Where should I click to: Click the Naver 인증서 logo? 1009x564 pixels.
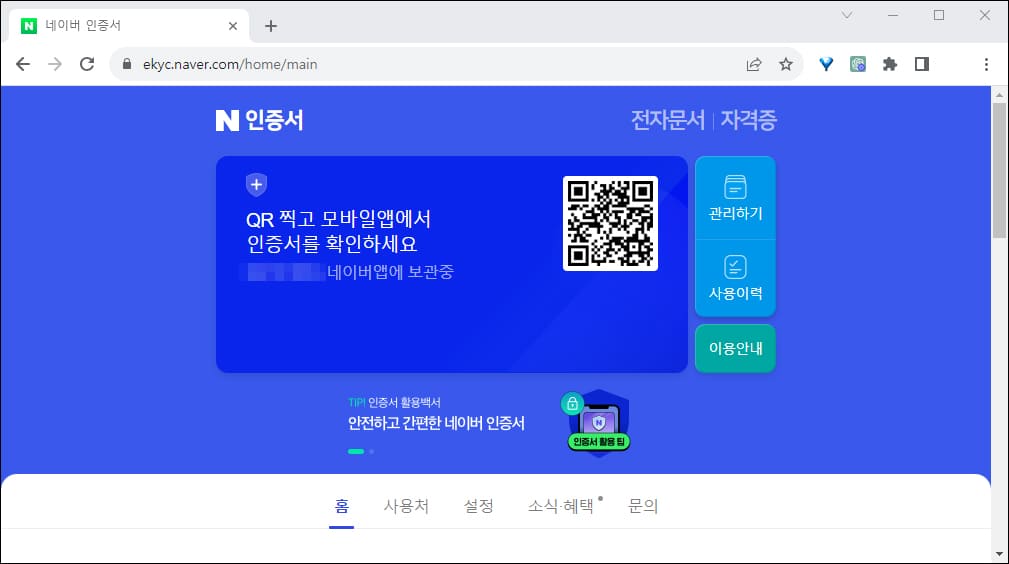pos(259,120)
